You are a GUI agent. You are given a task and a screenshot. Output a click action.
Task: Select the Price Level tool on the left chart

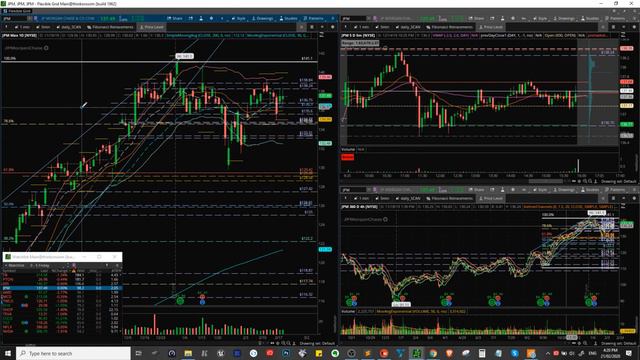[151, 27]
